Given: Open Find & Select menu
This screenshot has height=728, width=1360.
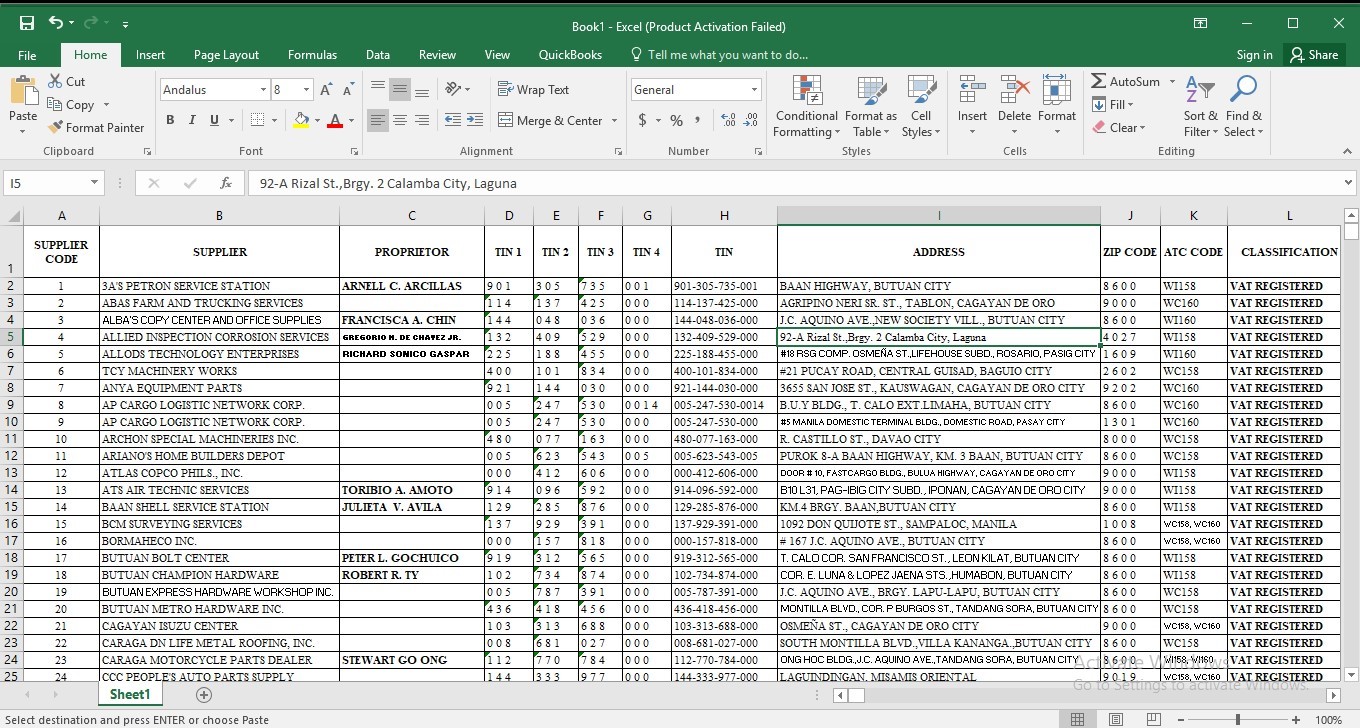Looking at the screenshot, I should pos(1243,106).
